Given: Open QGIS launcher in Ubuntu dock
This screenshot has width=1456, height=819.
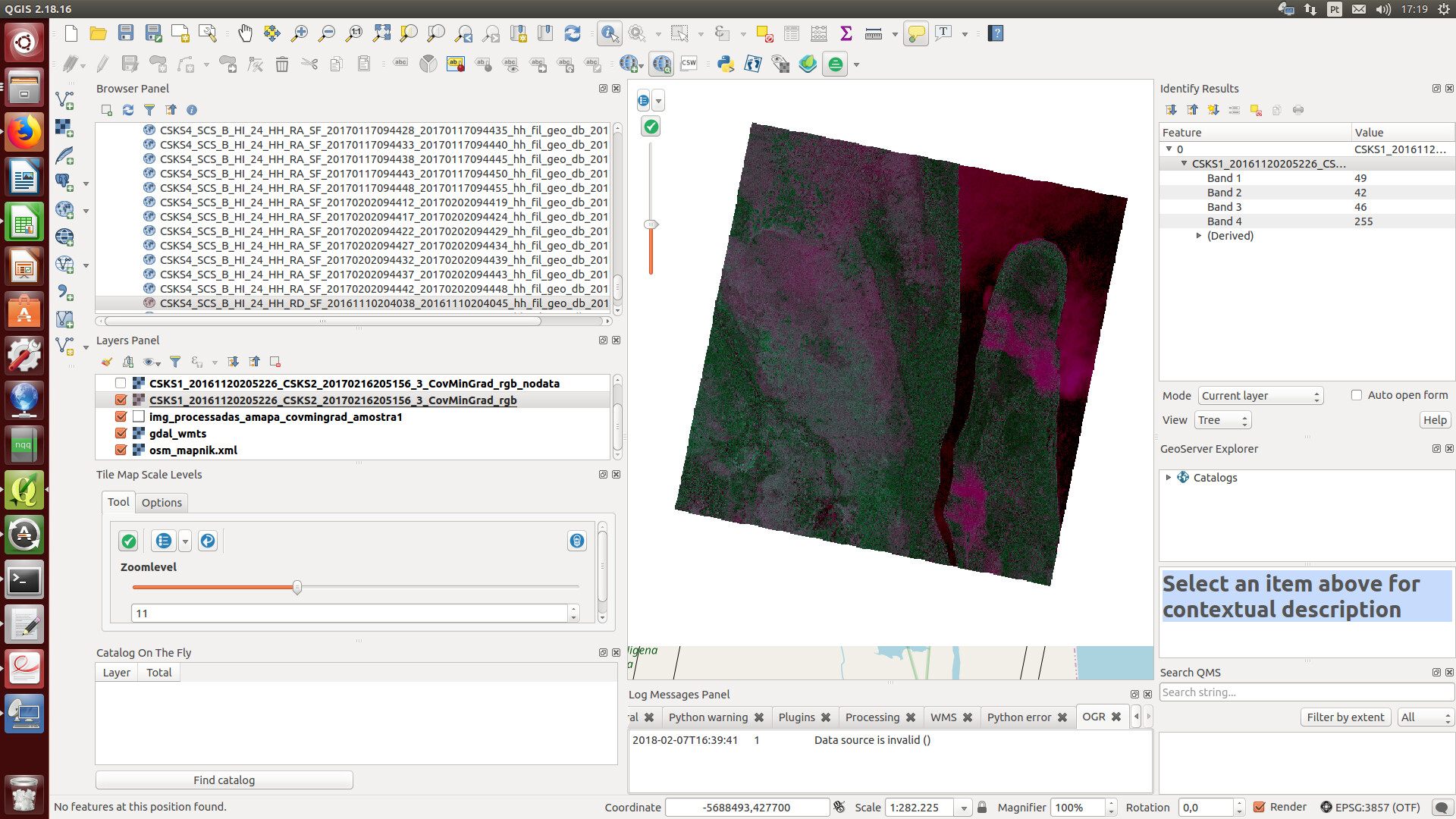Looking at the screenshot, I should (24, 491).
